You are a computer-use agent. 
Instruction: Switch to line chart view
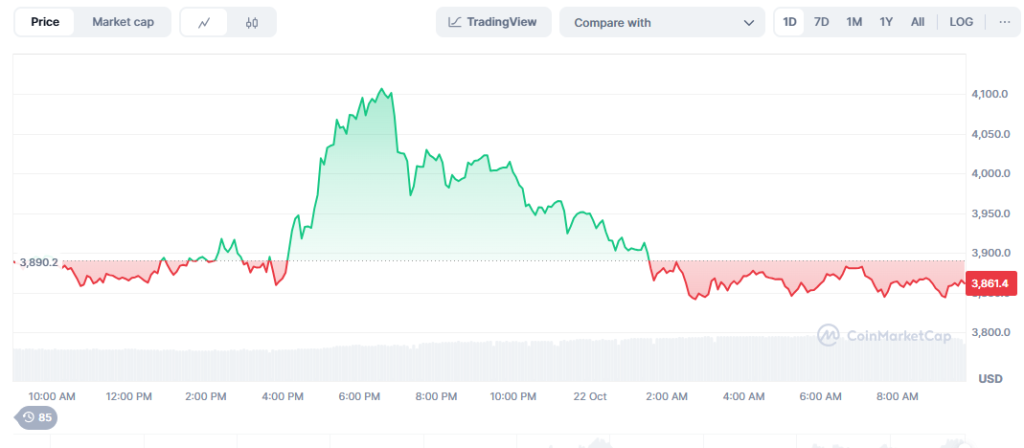204,22
